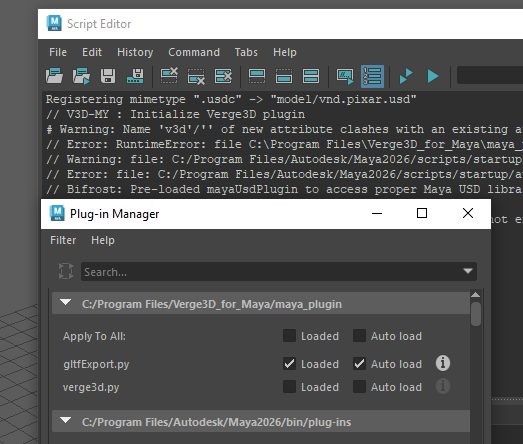This screenshot has height=444, width=523.
Task: Close the Plug-in Manager window
Action: tap(468, 213)
